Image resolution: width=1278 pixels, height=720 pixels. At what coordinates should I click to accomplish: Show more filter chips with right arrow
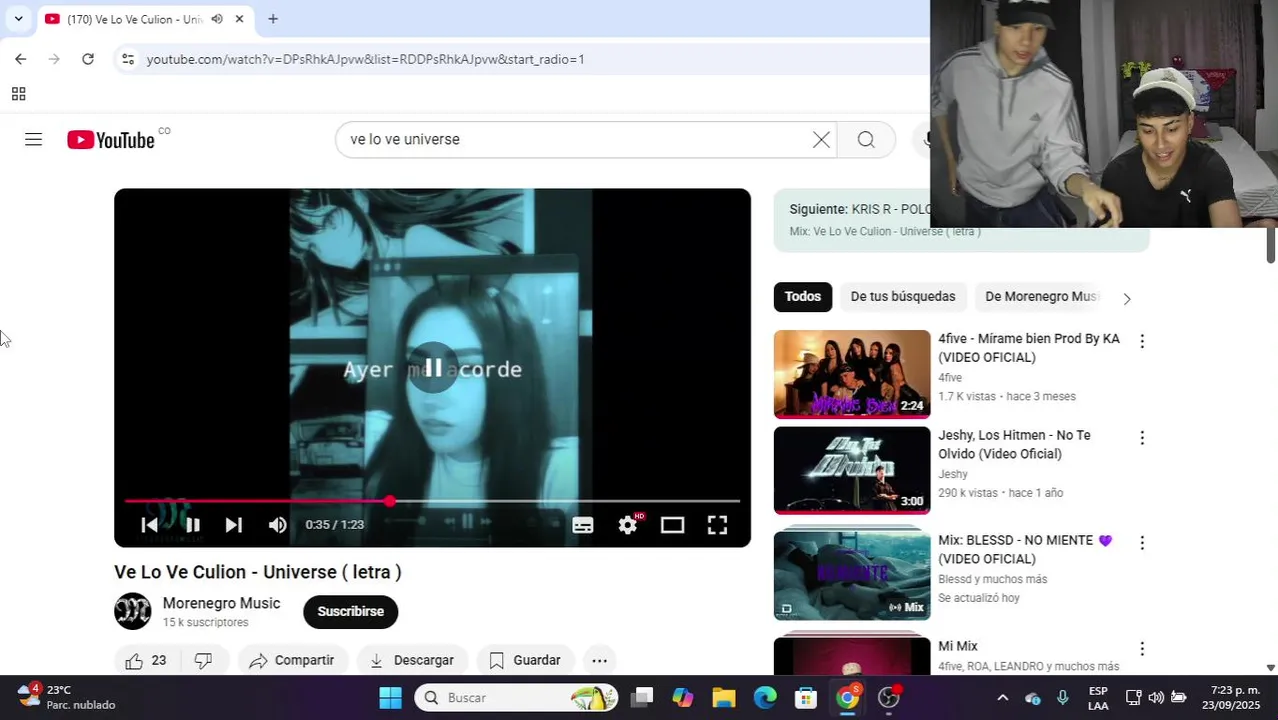[1127, 298]
